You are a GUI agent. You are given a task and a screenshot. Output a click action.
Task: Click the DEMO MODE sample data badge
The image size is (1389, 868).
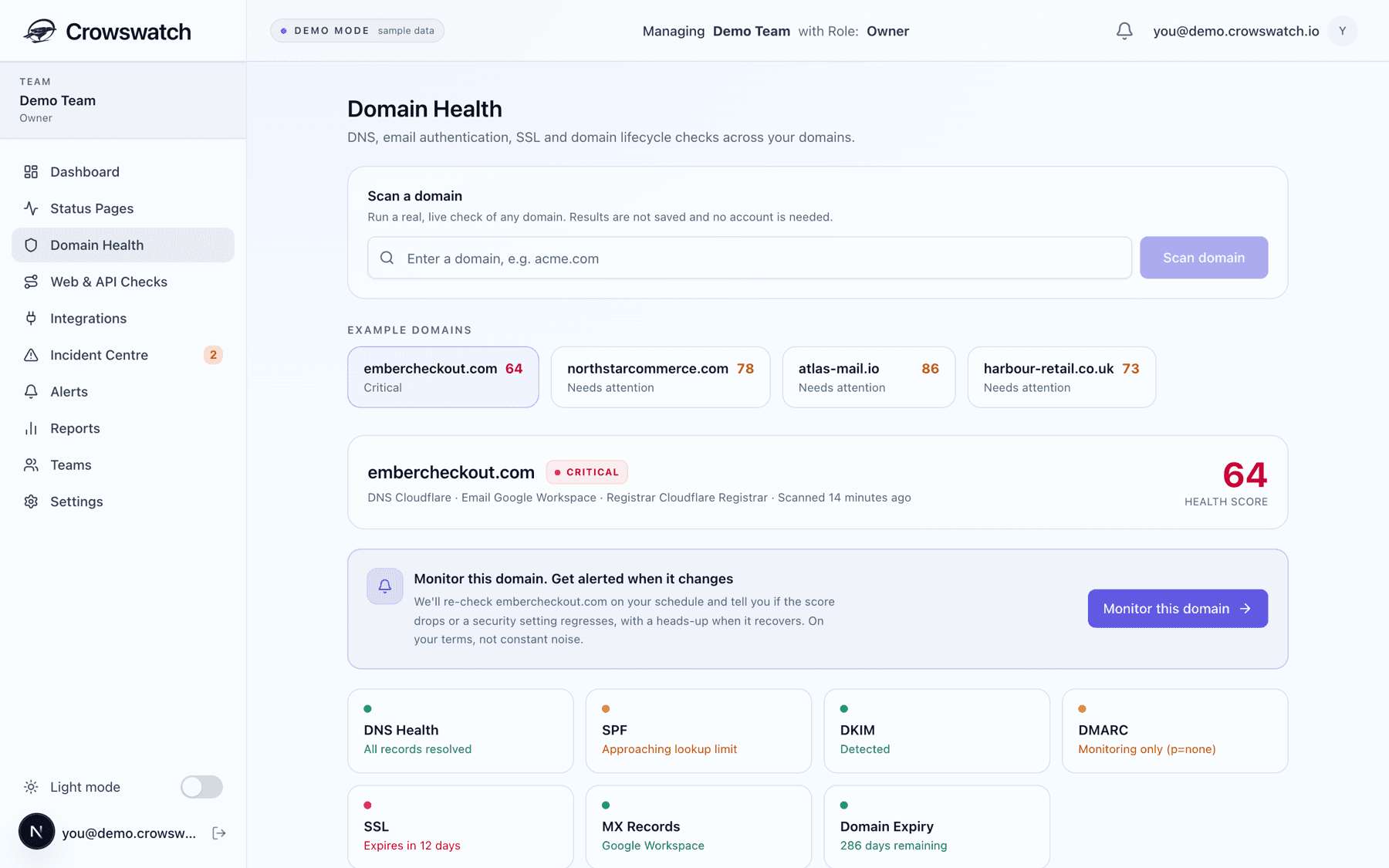[x=357, y=31]
